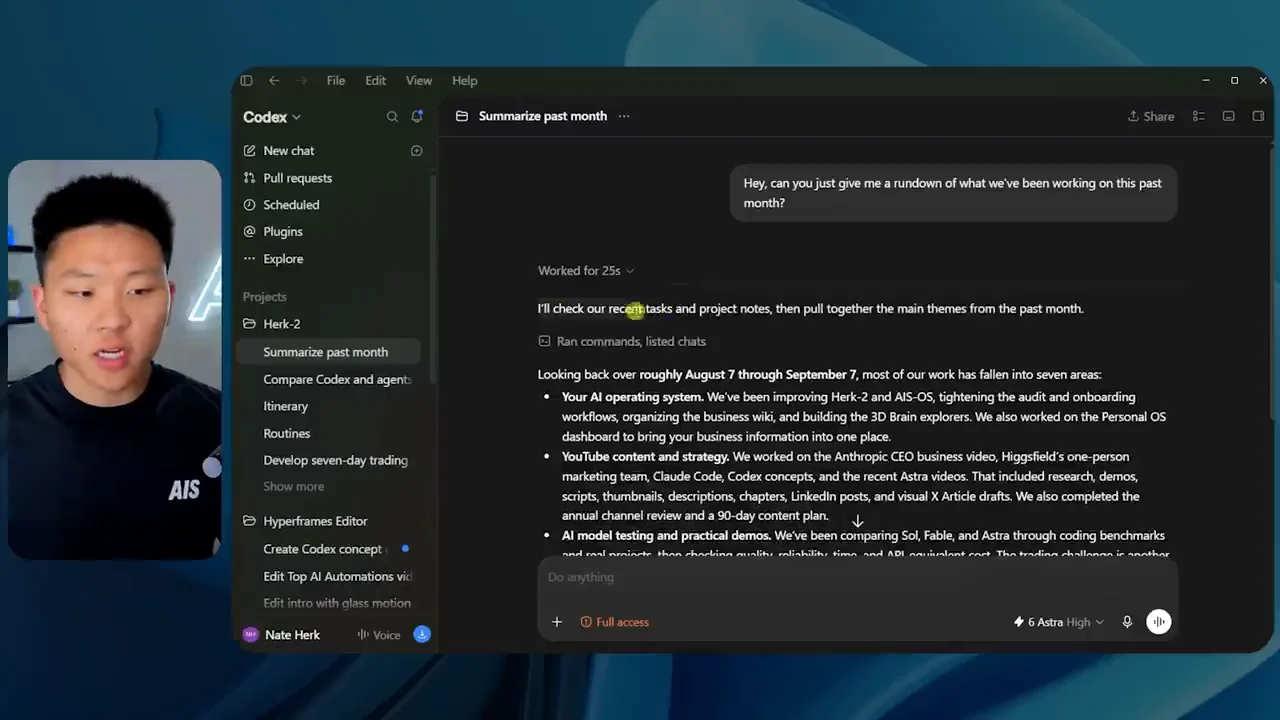Toggle the bottom panel layout icon

(x=1229, y=116)
